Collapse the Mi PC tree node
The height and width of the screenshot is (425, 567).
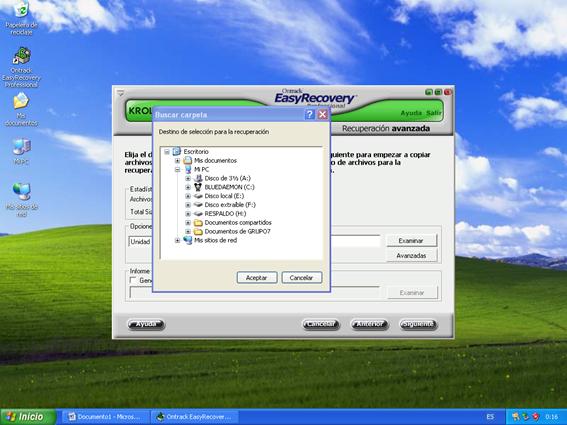(177, 169)
